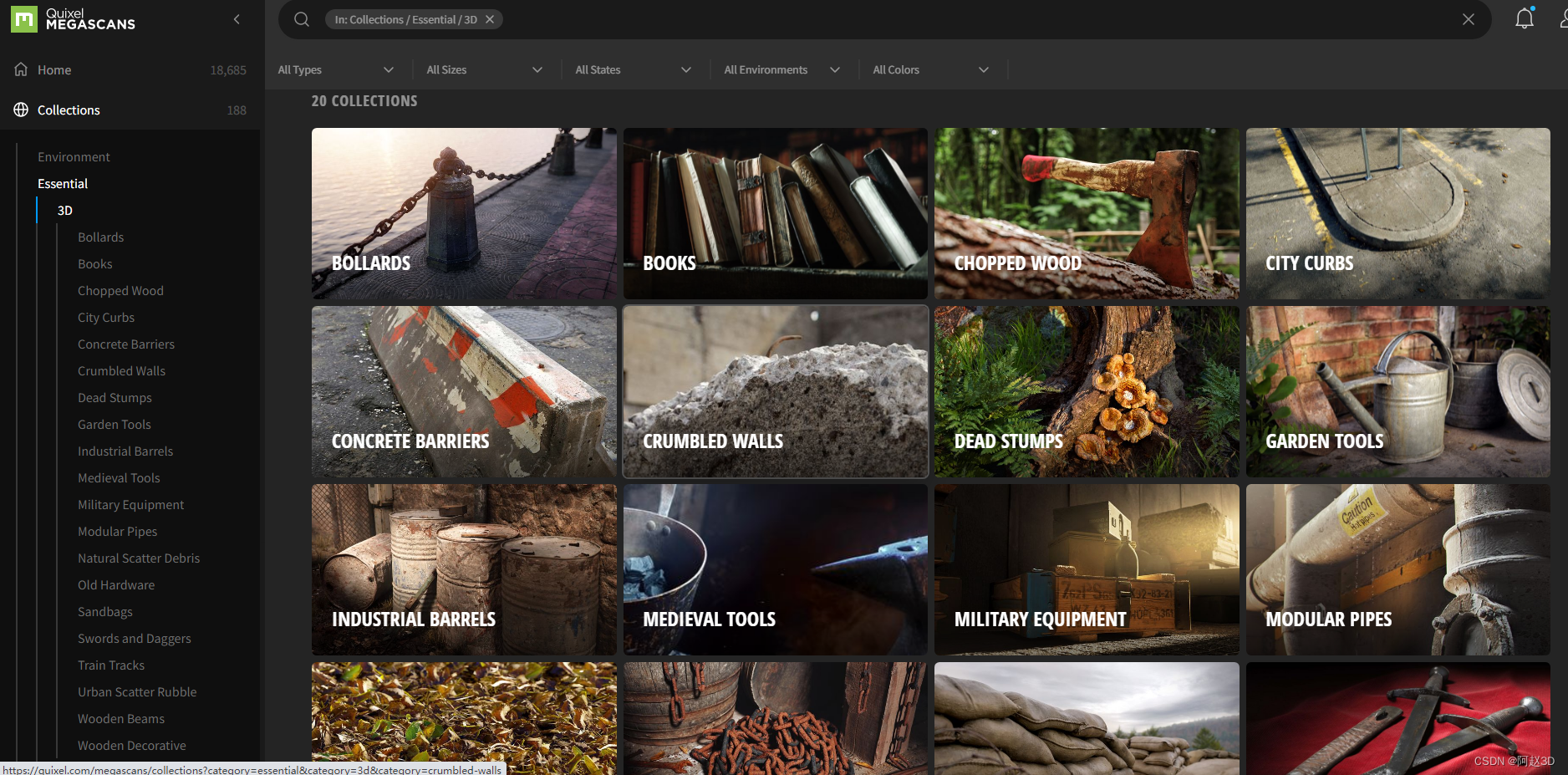
Task: Open the MODULAR PIPES collection thumbnail
Action: (1398, 569)
